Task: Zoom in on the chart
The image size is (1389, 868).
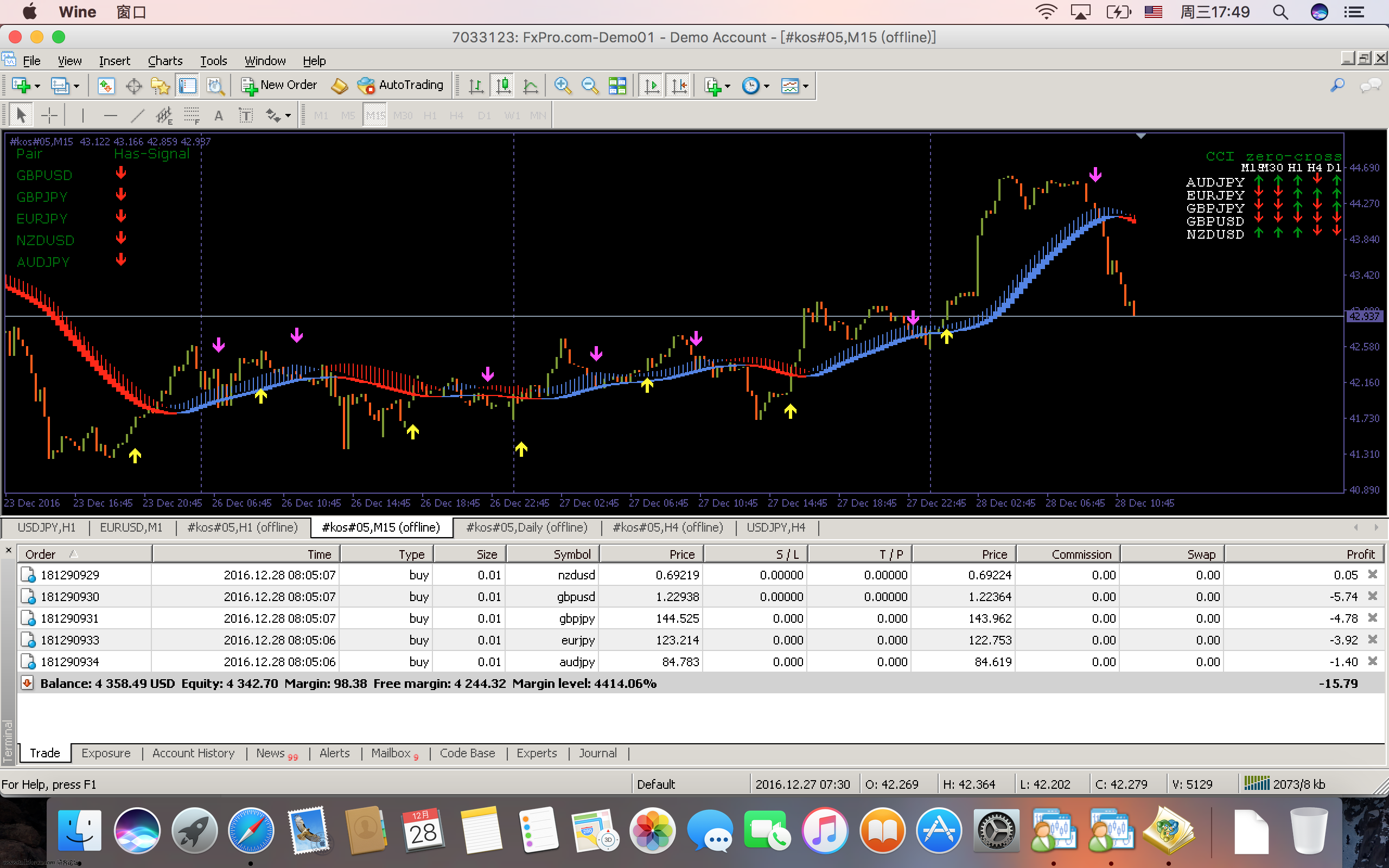Action: 562,86
